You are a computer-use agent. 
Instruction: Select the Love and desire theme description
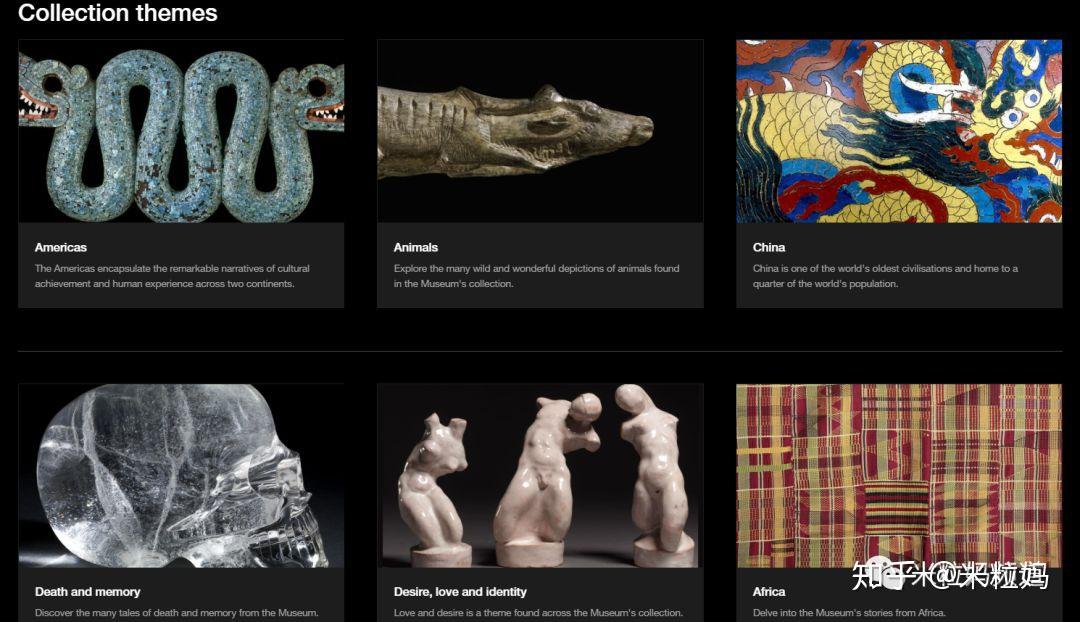click(538, 612)
